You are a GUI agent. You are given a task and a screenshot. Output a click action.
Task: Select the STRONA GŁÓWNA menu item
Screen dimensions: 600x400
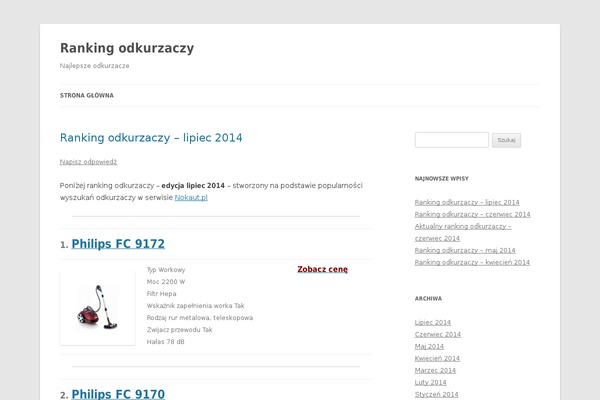click(x=86, y=95)
